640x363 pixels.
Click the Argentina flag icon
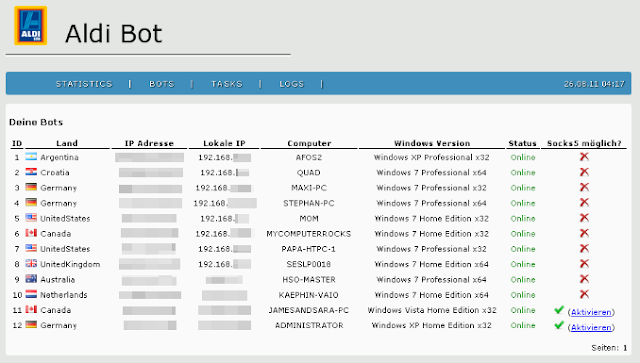(x=31, y=156)
